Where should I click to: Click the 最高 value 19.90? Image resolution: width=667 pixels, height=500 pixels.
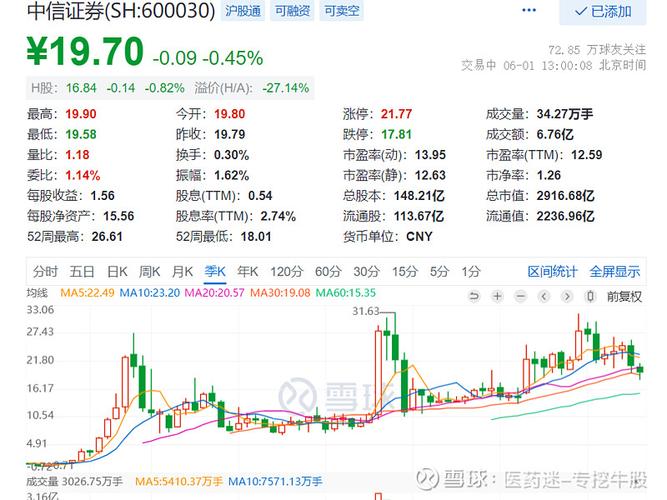pyautogui.click(x=81, y=114)
